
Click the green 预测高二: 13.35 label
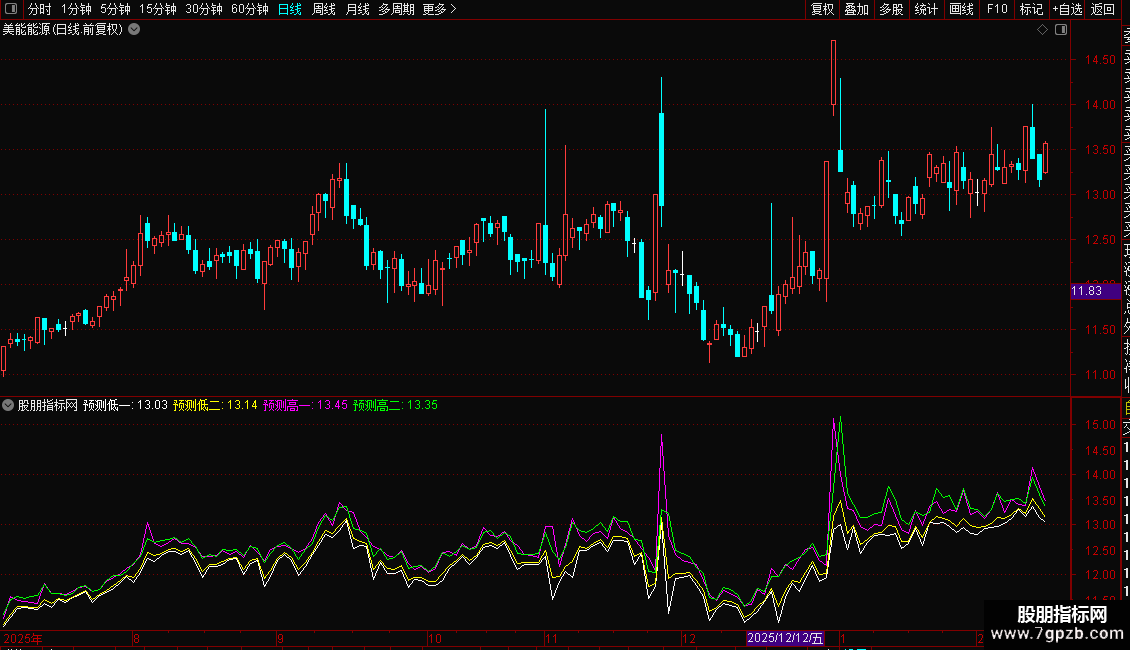click(395, 405)
